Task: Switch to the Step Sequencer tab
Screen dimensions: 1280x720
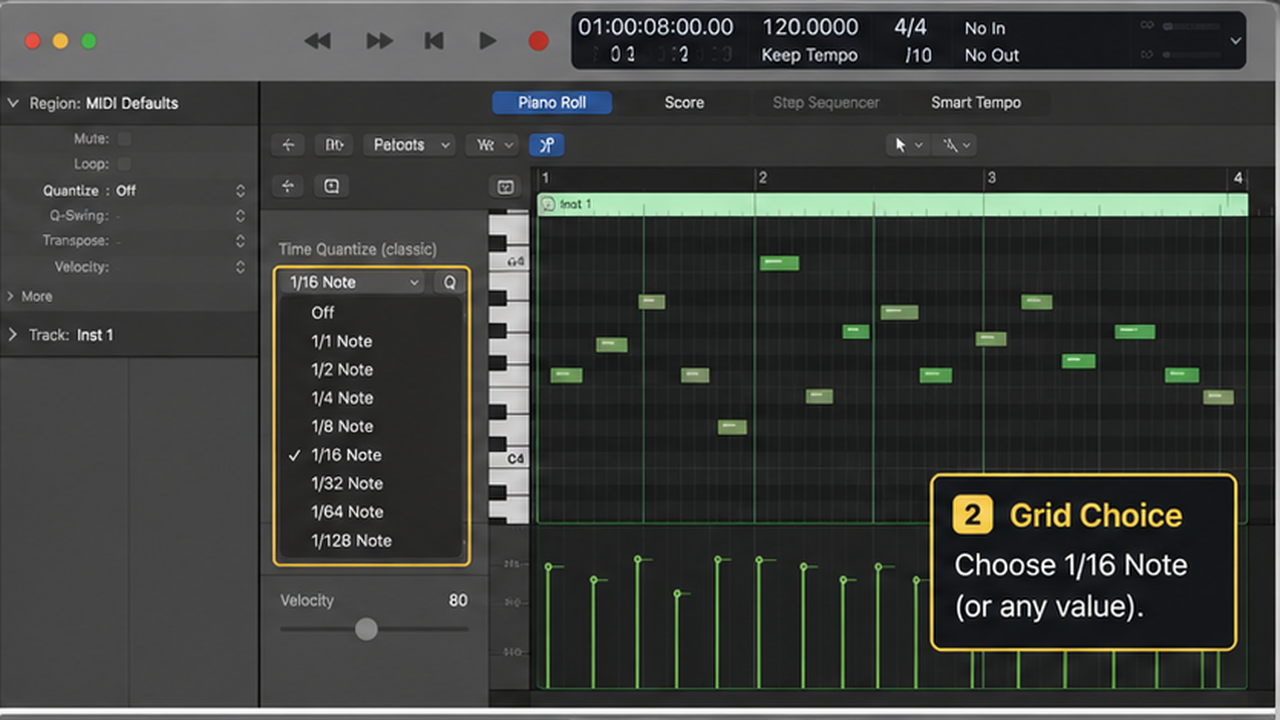Action: (x=825, y=102)
